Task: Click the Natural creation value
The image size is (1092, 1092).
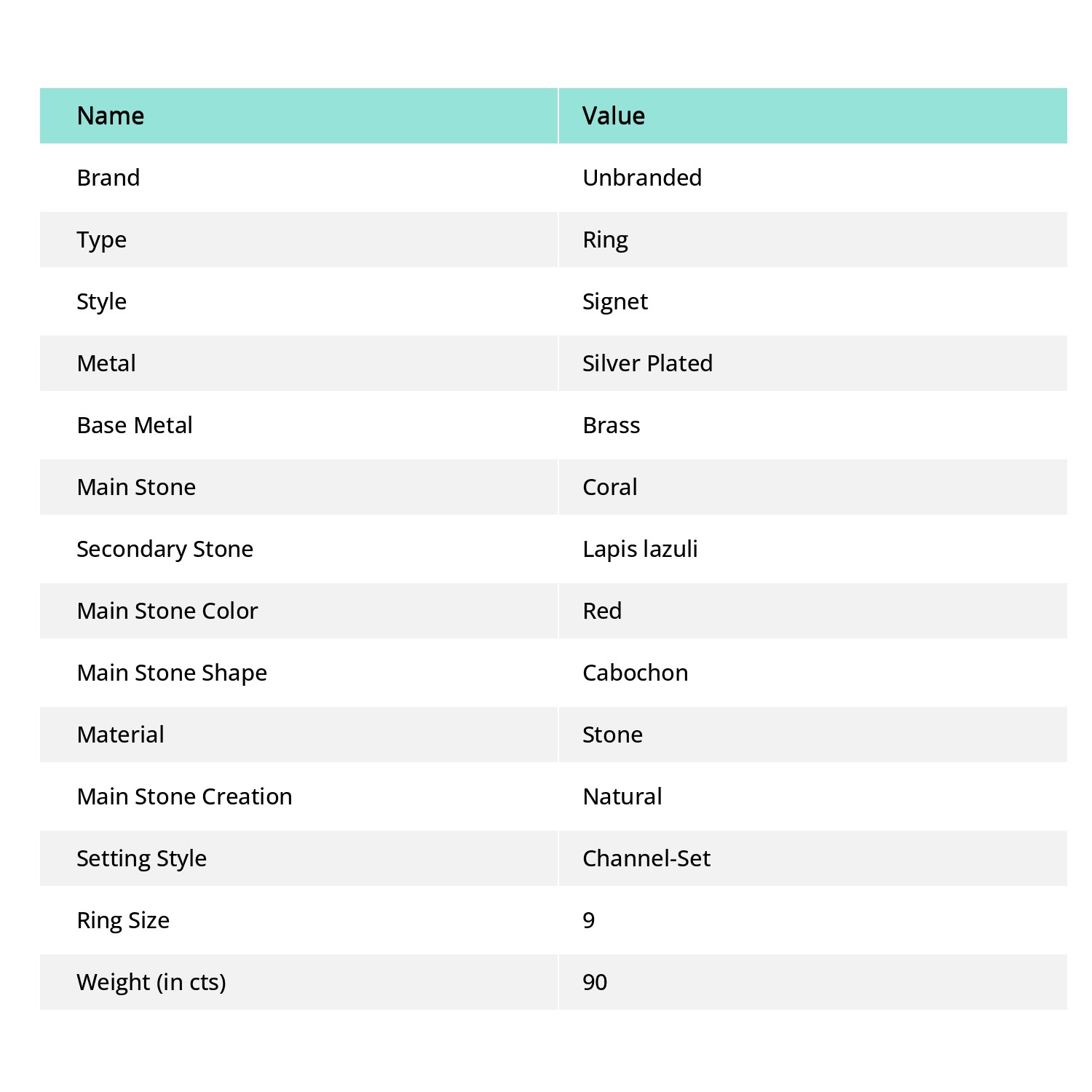Action: [x=622, y=796]
